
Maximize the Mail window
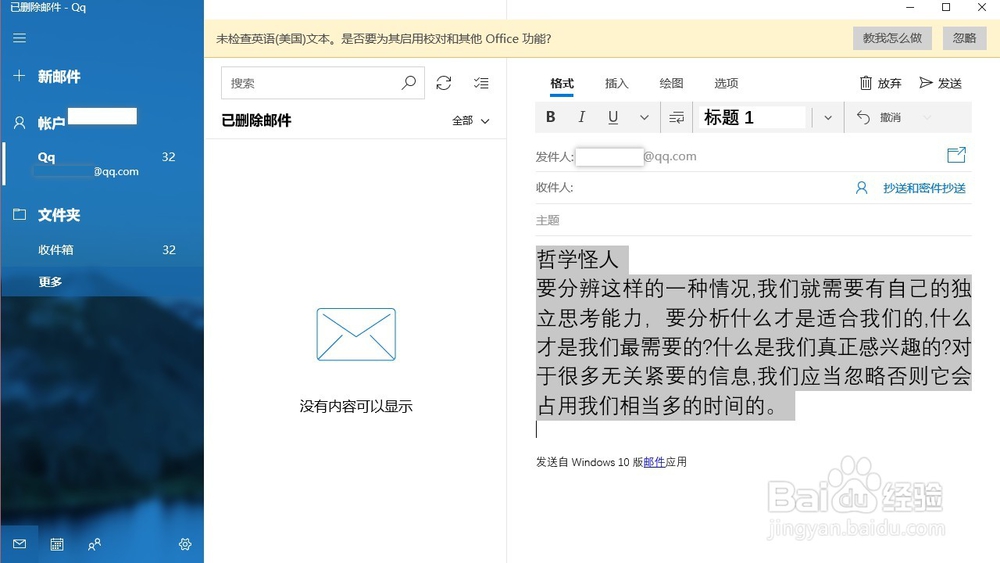[x=946, y=8]
